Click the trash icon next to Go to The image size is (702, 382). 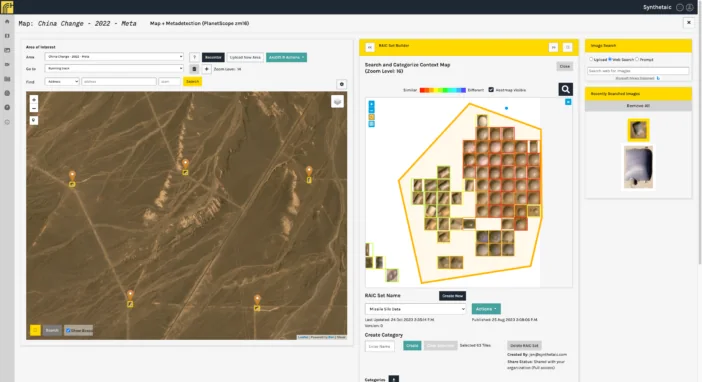click(x=194, y=69)
